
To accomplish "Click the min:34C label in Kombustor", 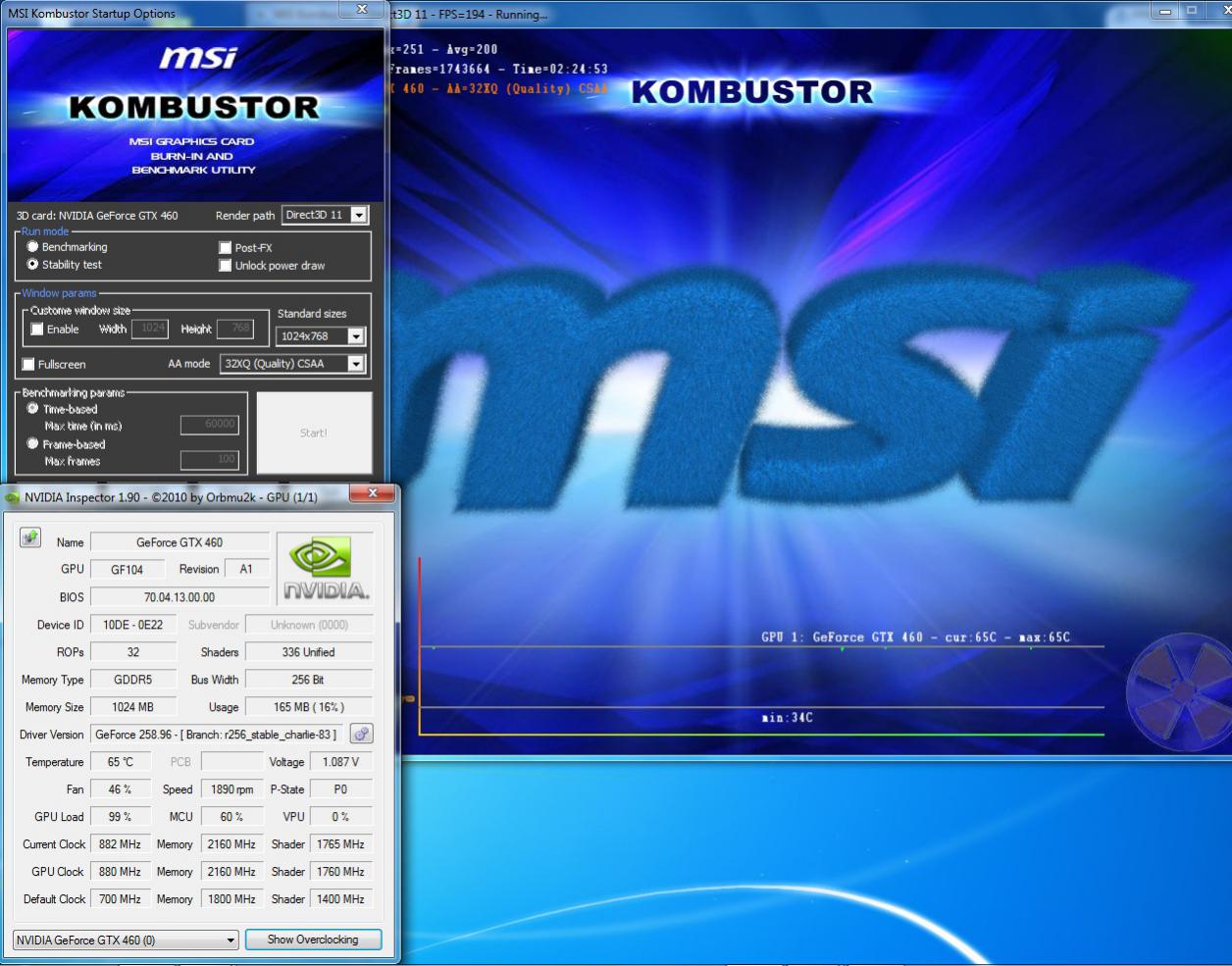I will pyautogui.click(x=787, y=718).
